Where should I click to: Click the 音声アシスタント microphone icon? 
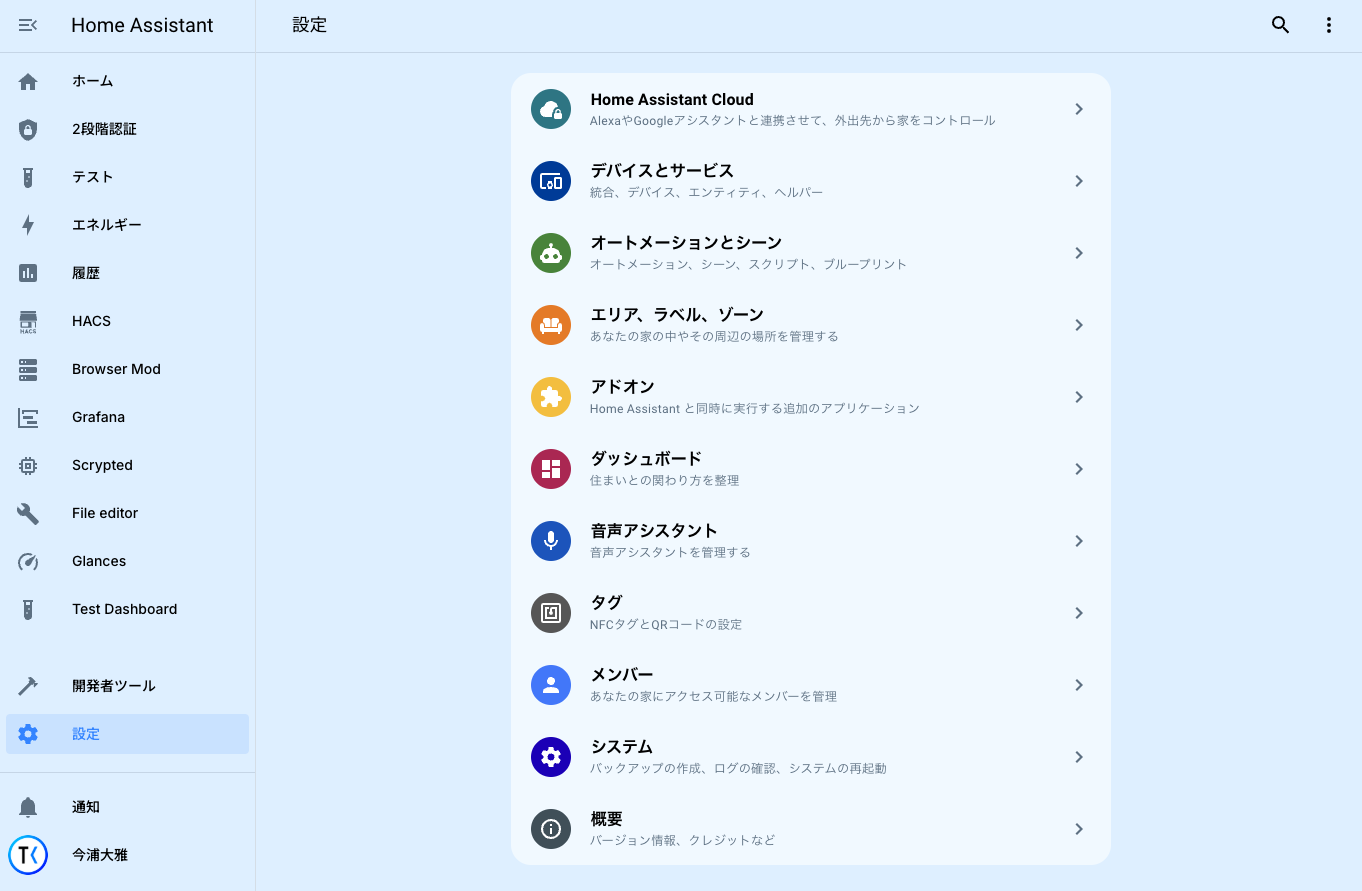tap(551, 541)
